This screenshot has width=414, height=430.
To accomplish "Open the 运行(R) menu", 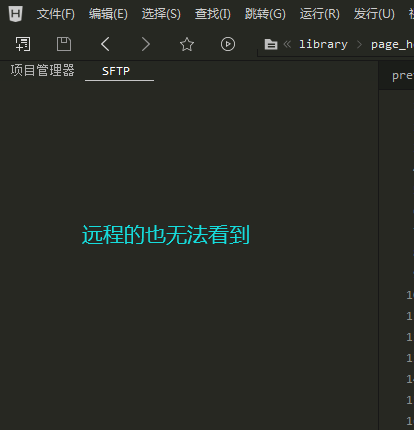I will pyautogui.click(x=319, y=14).
